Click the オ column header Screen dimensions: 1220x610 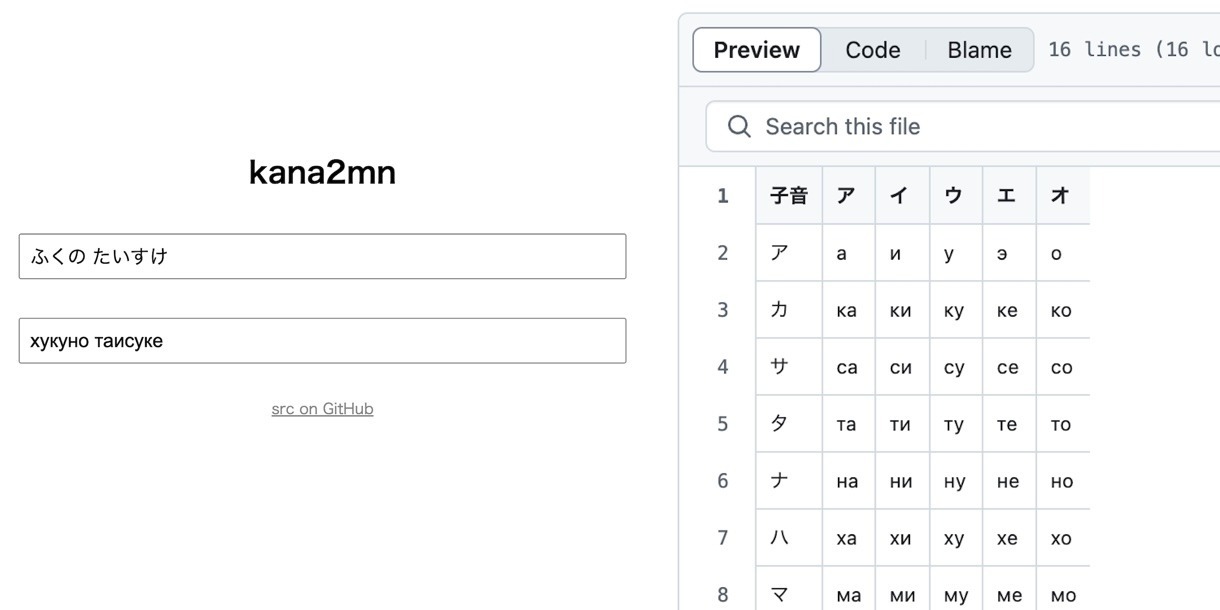coord(1062,195)
